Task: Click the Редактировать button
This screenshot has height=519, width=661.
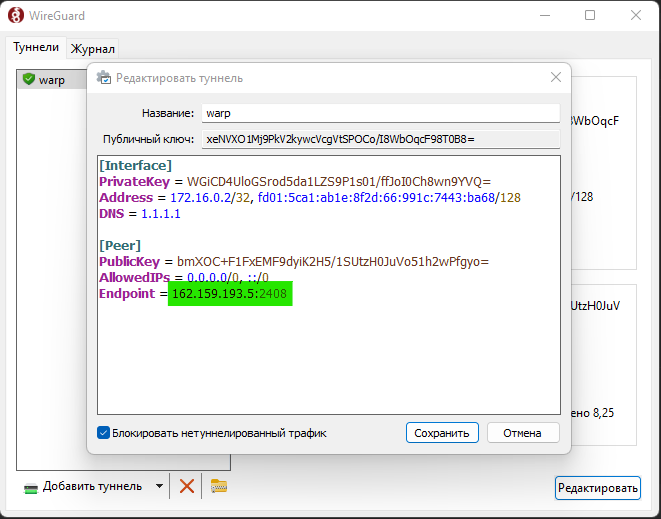Action: pyautogui.click(x=597, y=488)
